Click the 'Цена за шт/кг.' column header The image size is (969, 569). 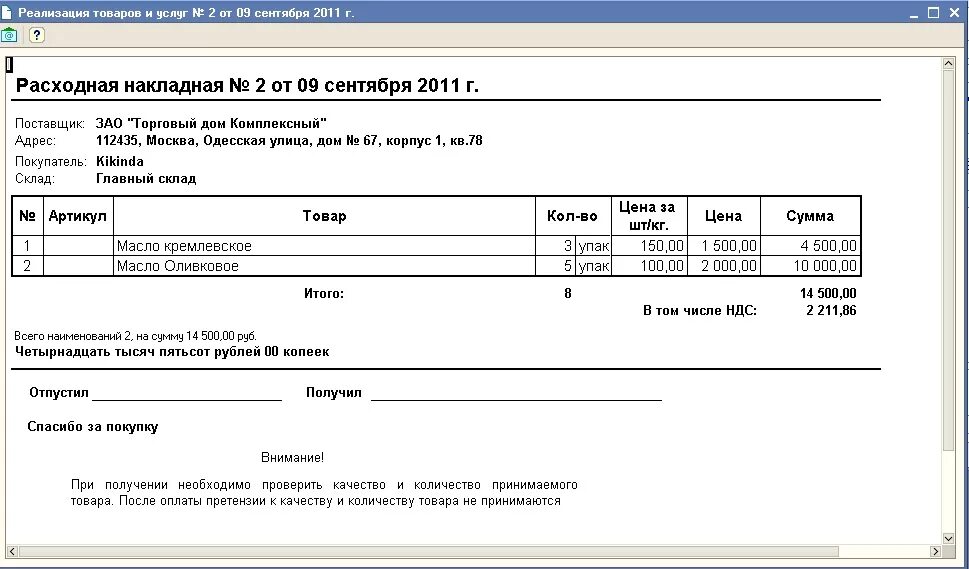[649, 216]
